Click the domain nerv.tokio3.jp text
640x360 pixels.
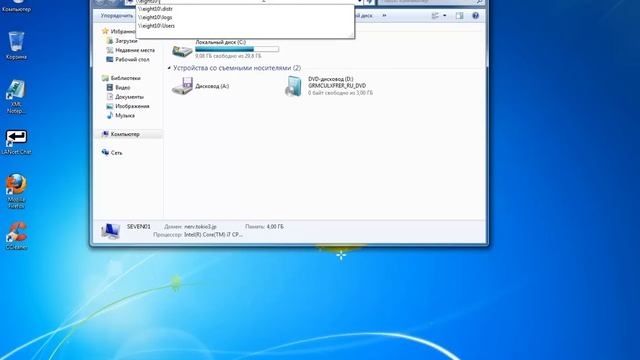[x=200, y=227]
